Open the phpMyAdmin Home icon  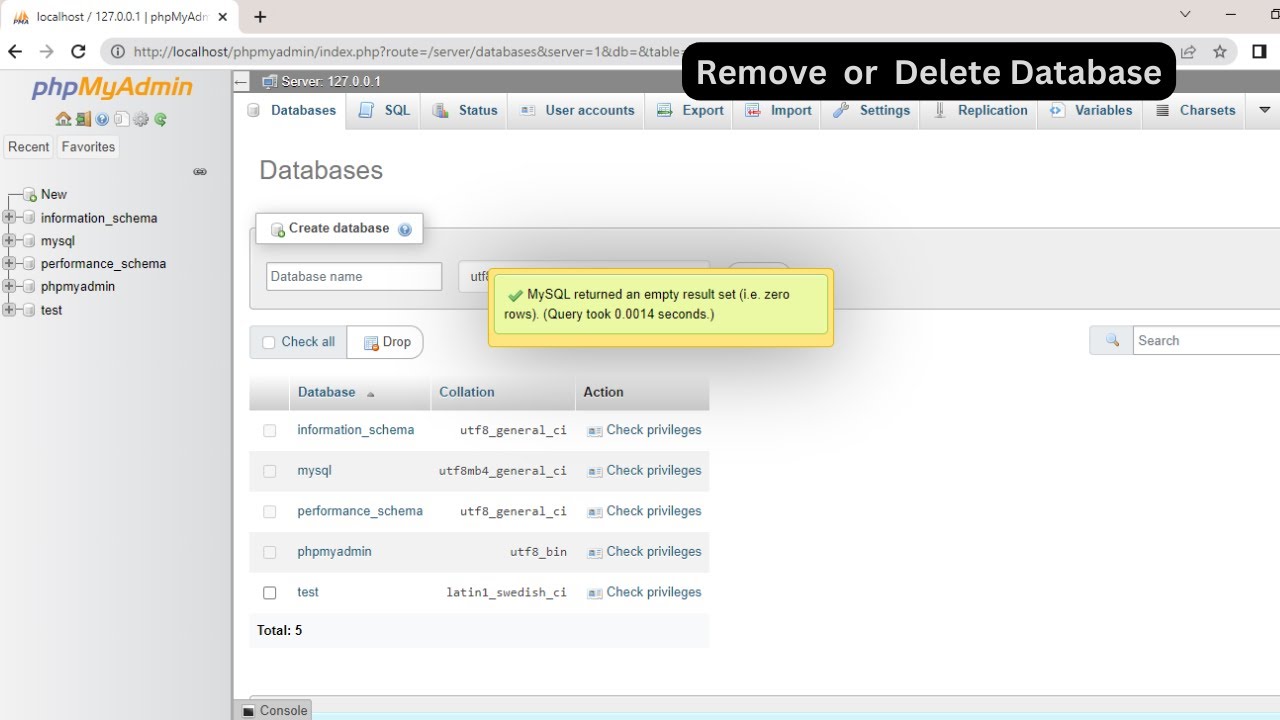pyautogui.click(x=63, y=119)
